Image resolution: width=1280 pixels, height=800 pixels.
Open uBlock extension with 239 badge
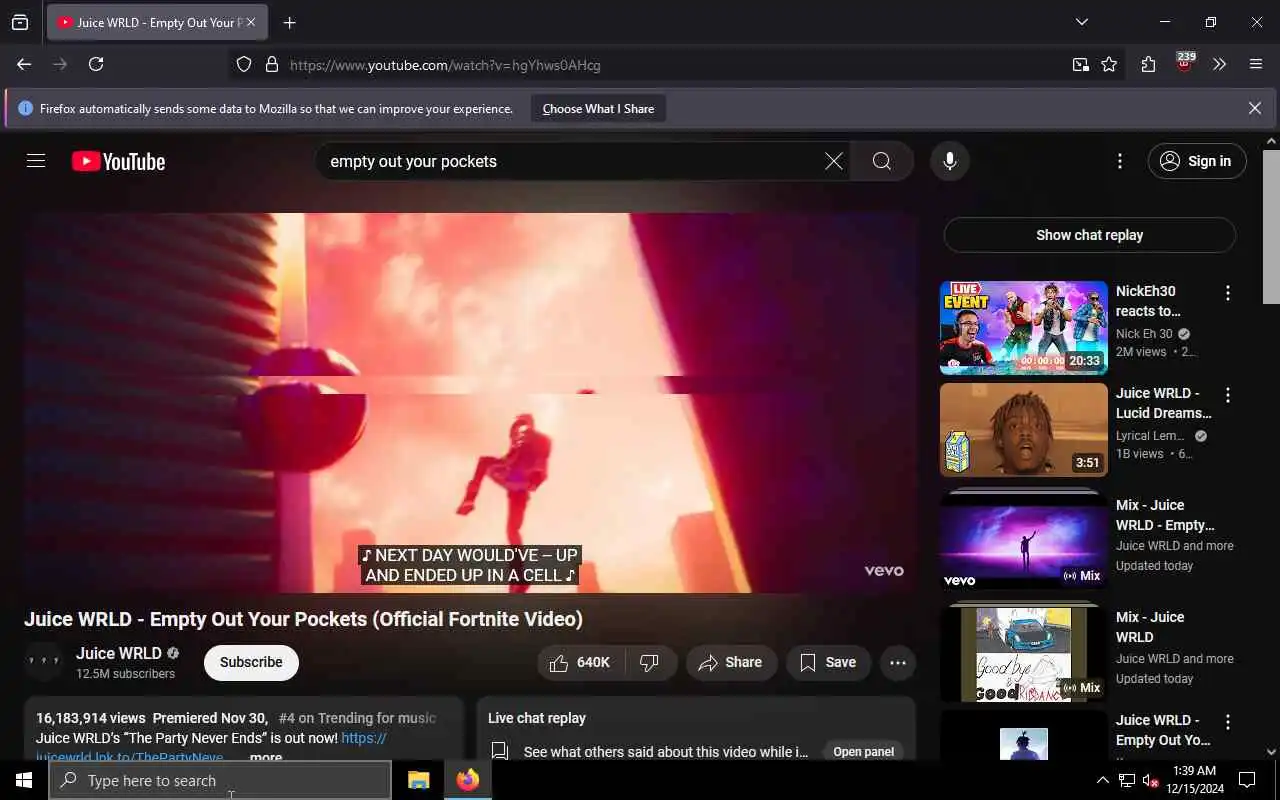1185,63
